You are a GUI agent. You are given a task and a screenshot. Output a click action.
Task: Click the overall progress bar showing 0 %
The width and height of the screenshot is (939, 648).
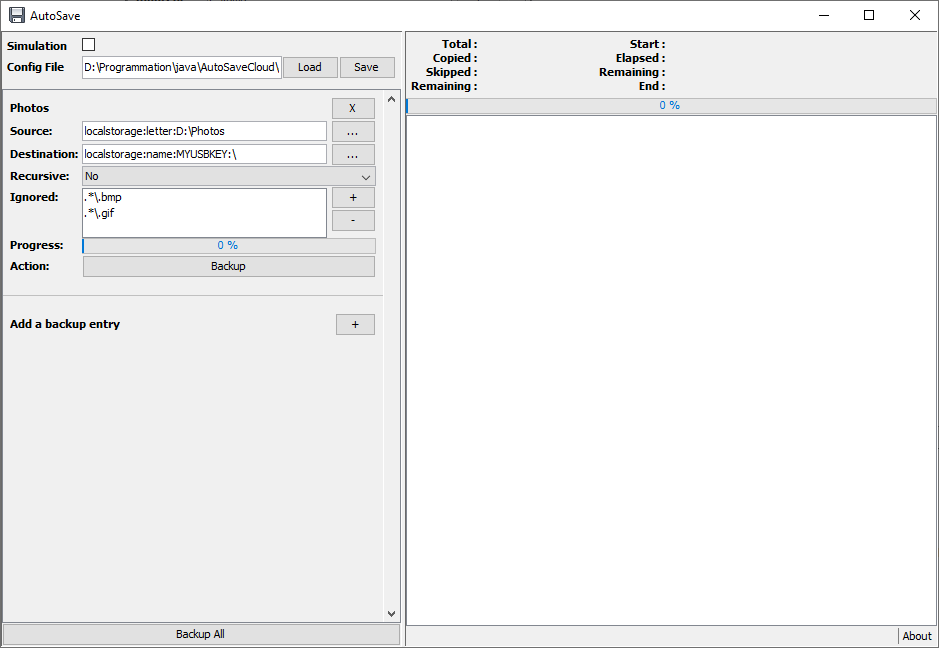click(671, 105)
